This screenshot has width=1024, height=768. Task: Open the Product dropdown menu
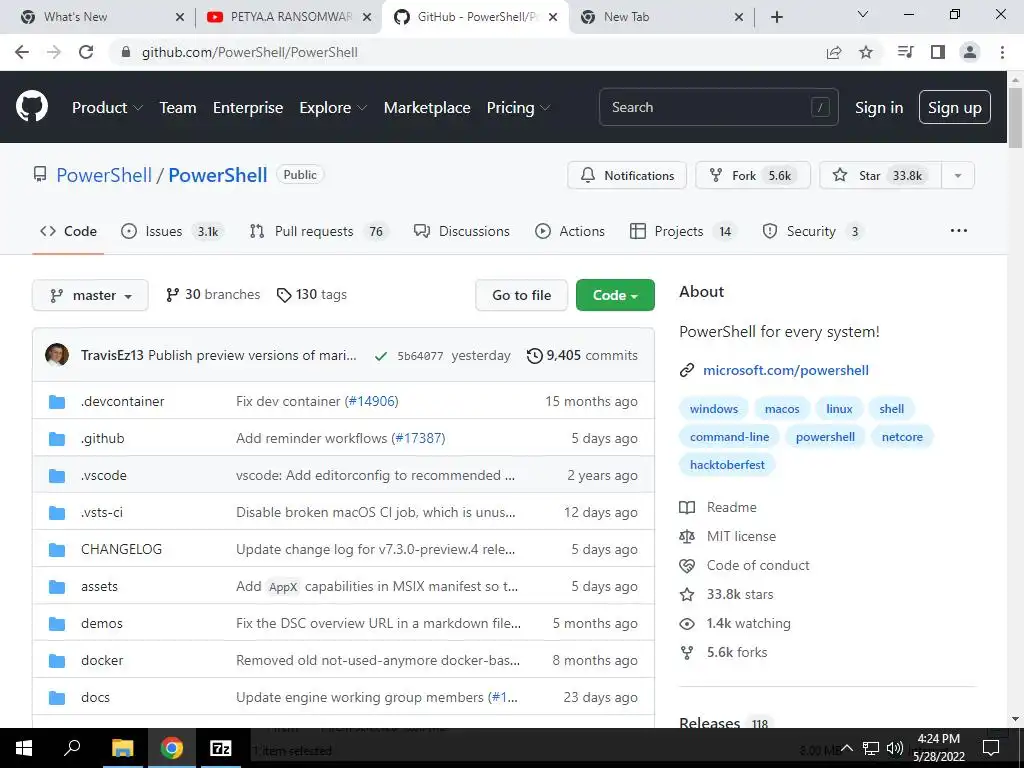coord(107,108)
